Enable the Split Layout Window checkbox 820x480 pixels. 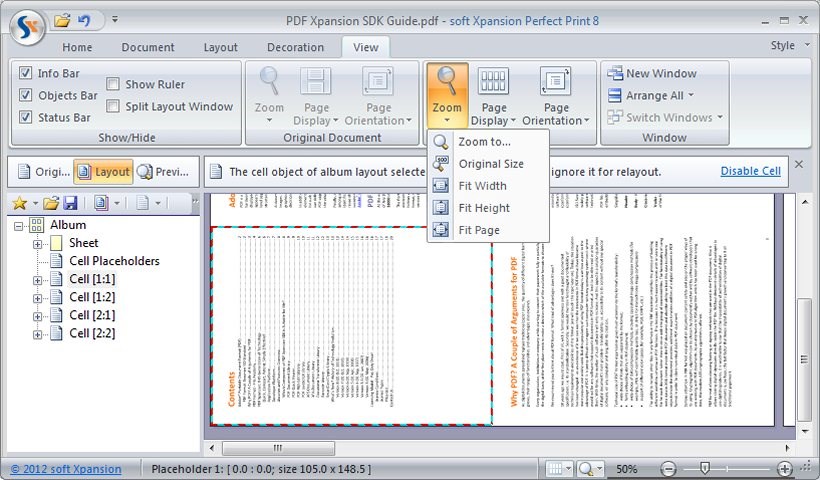[112, 106]
